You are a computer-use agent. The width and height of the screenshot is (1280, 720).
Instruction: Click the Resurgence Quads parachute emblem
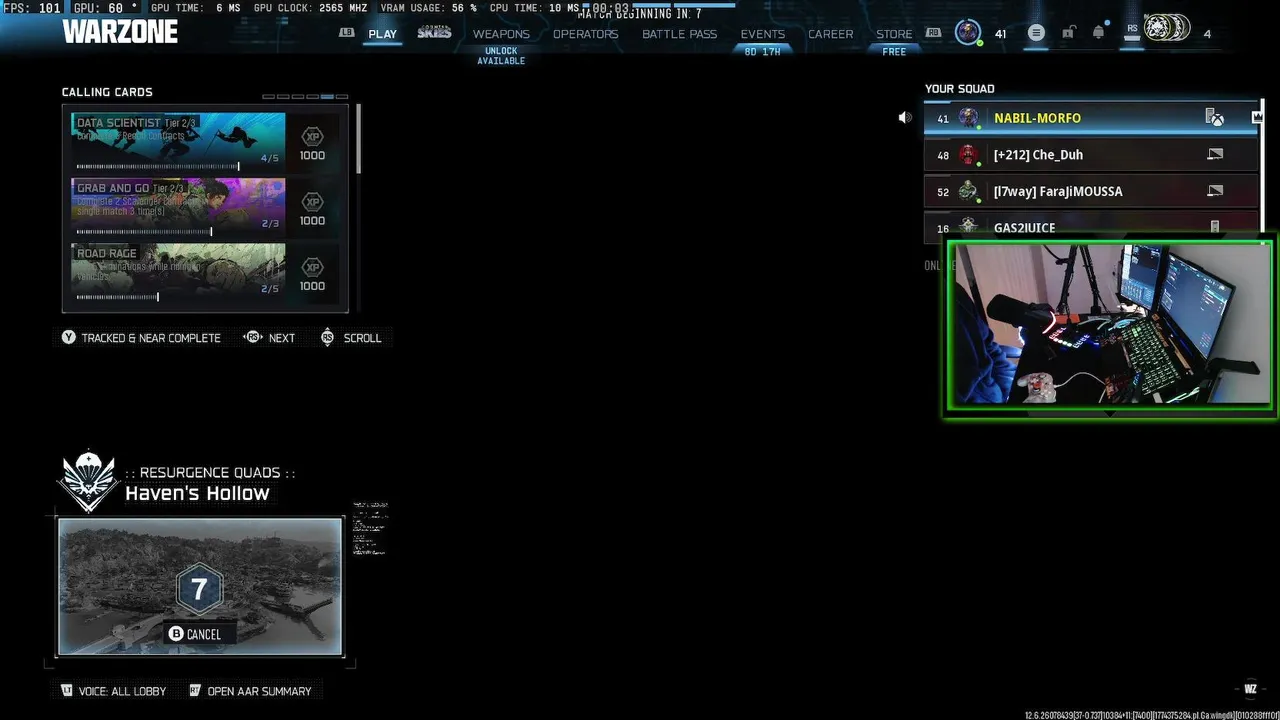88,481
